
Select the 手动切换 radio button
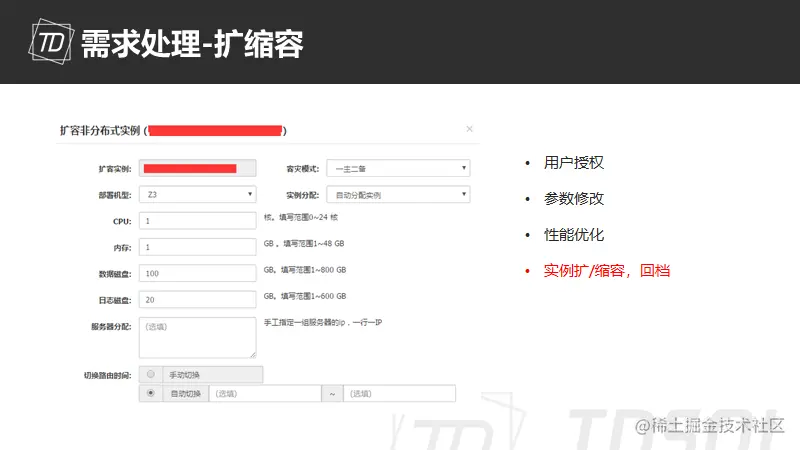tap(151, 374)
